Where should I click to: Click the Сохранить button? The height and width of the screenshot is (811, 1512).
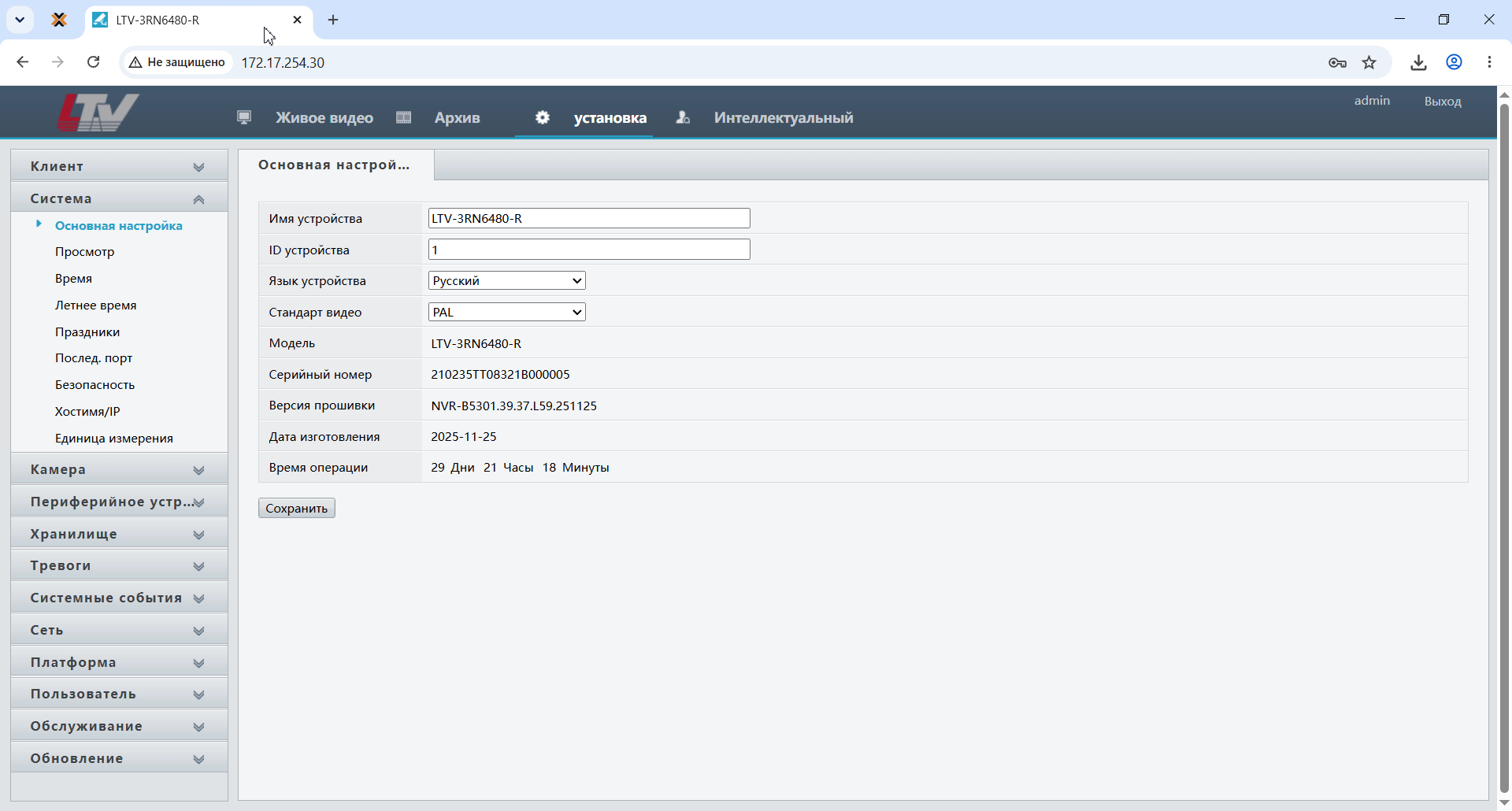(297, 508)
